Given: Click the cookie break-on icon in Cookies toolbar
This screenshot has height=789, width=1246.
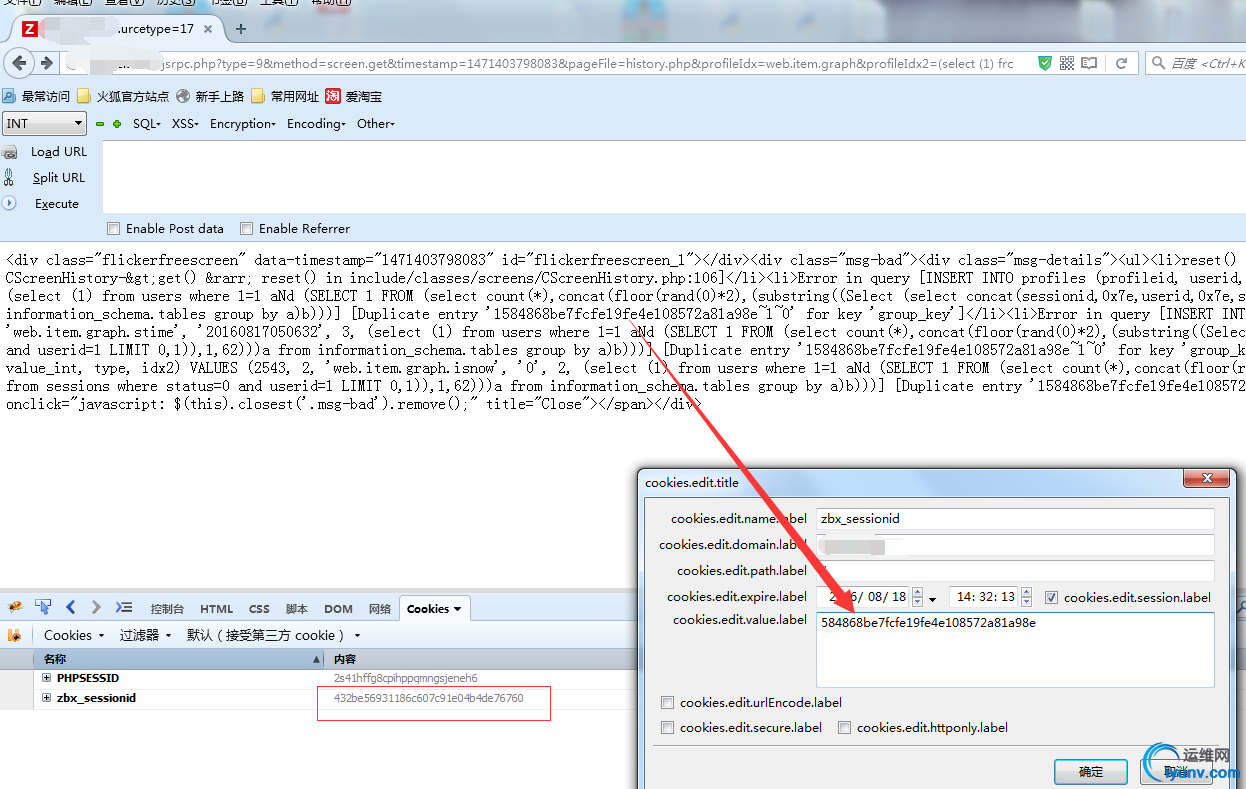Looking at the screenshot, I should [x=15, y=635].
